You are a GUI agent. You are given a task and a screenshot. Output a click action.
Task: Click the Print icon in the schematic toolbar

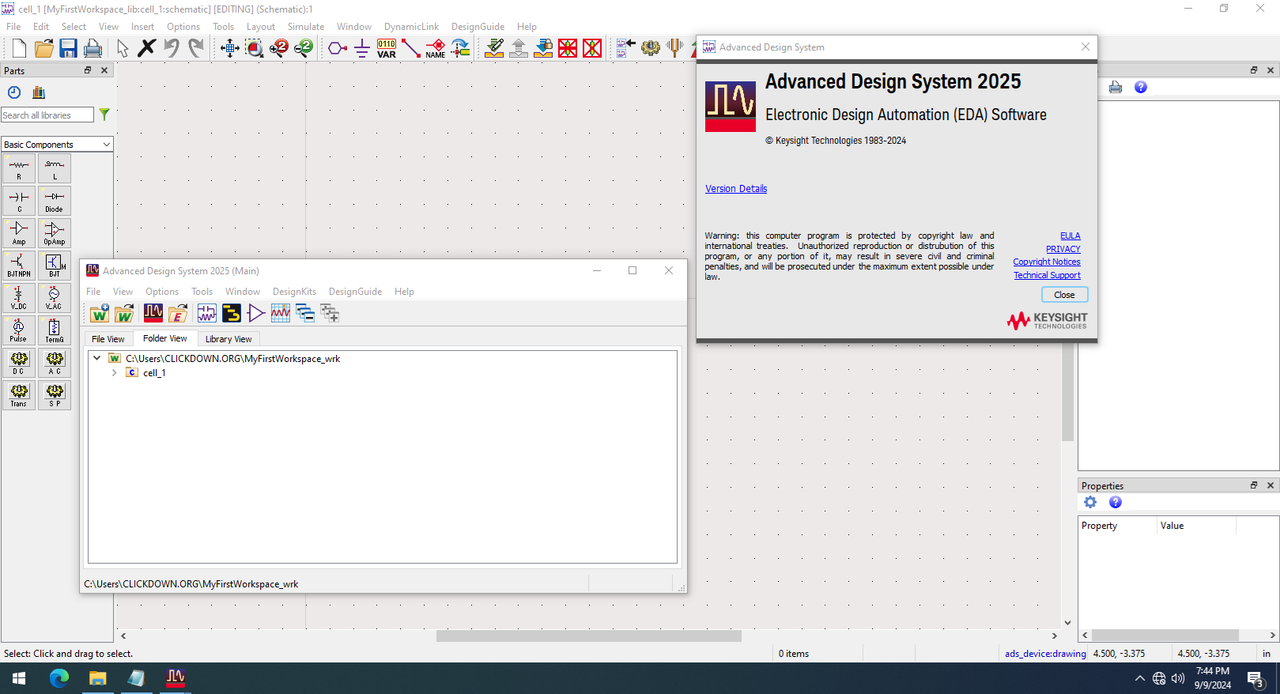click(x=93, y=48)
